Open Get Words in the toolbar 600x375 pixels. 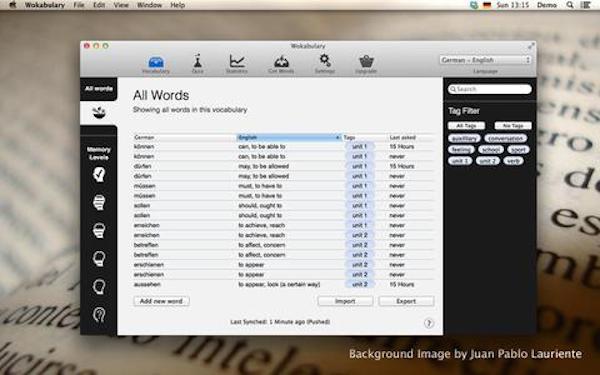pos(281,64)
